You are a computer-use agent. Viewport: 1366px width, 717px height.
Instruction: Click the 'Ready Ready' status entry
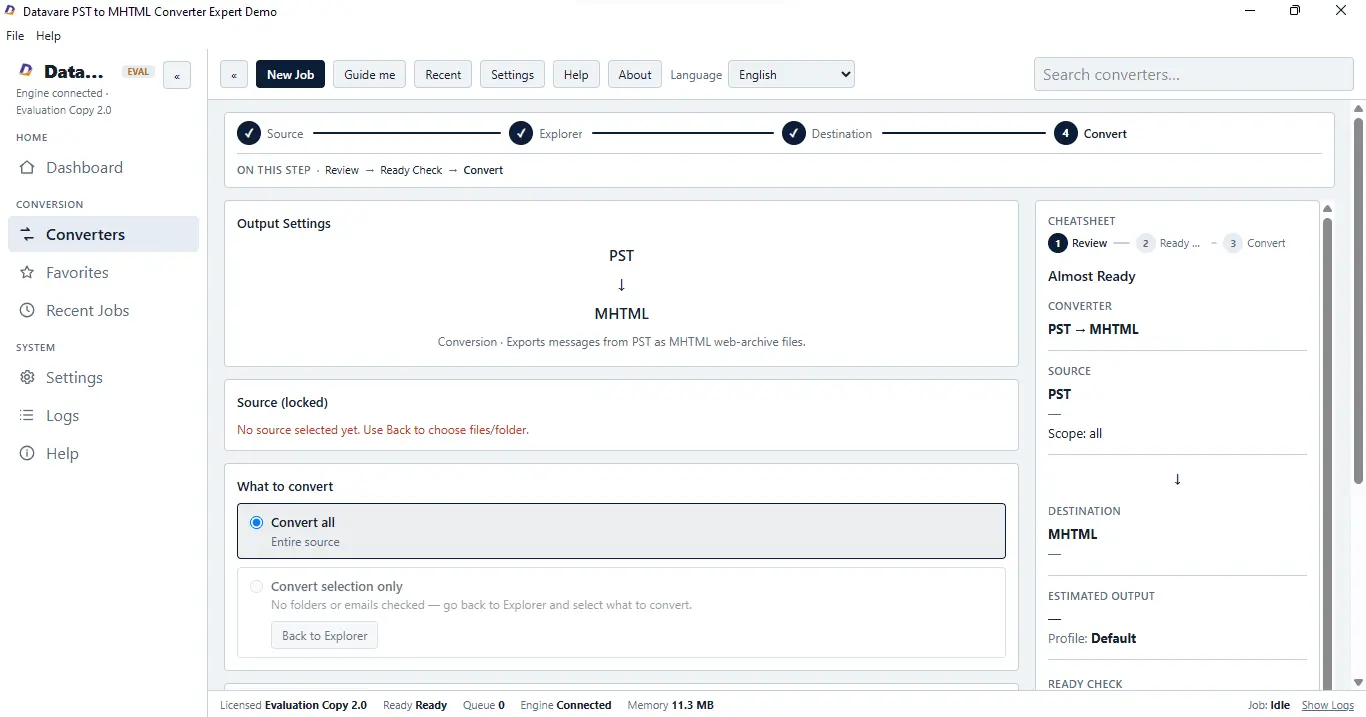(x=415, y=705)
